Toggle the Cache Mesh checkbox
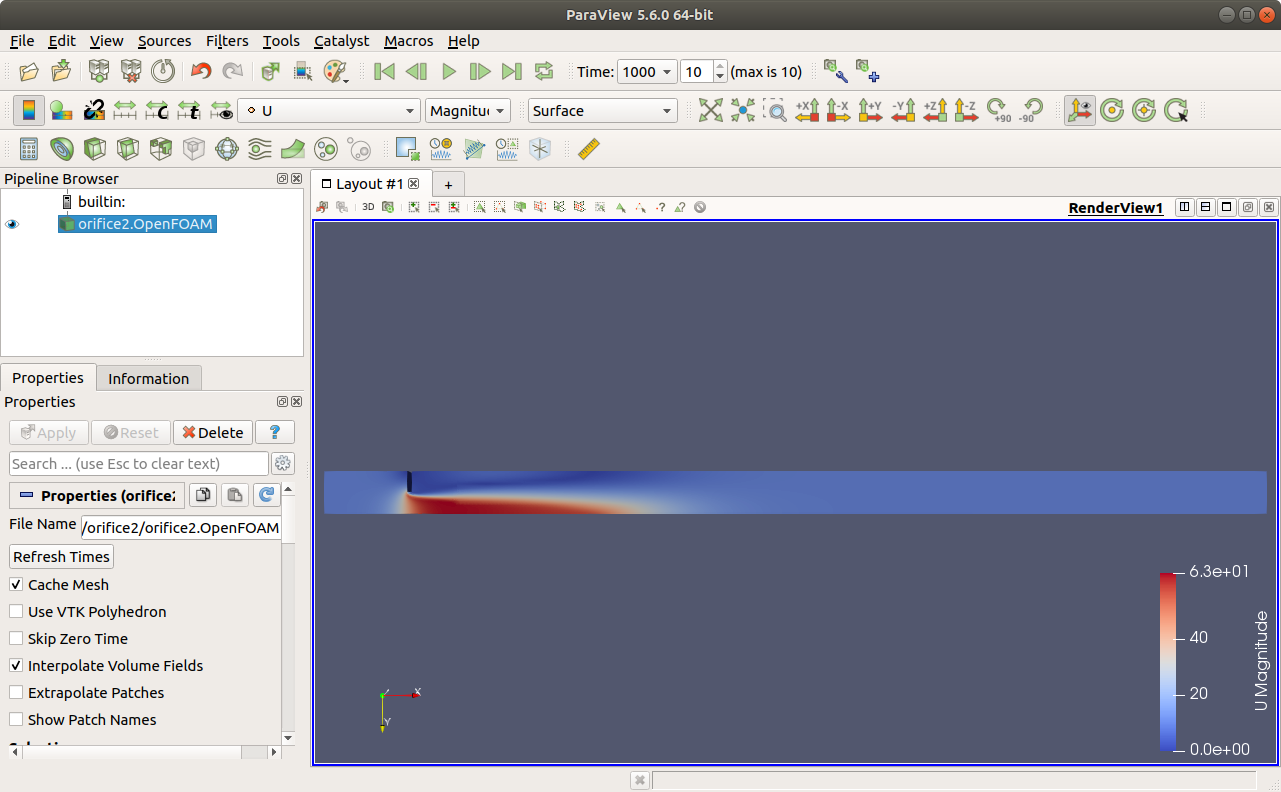1281x792 pixels. pos(16,585)
